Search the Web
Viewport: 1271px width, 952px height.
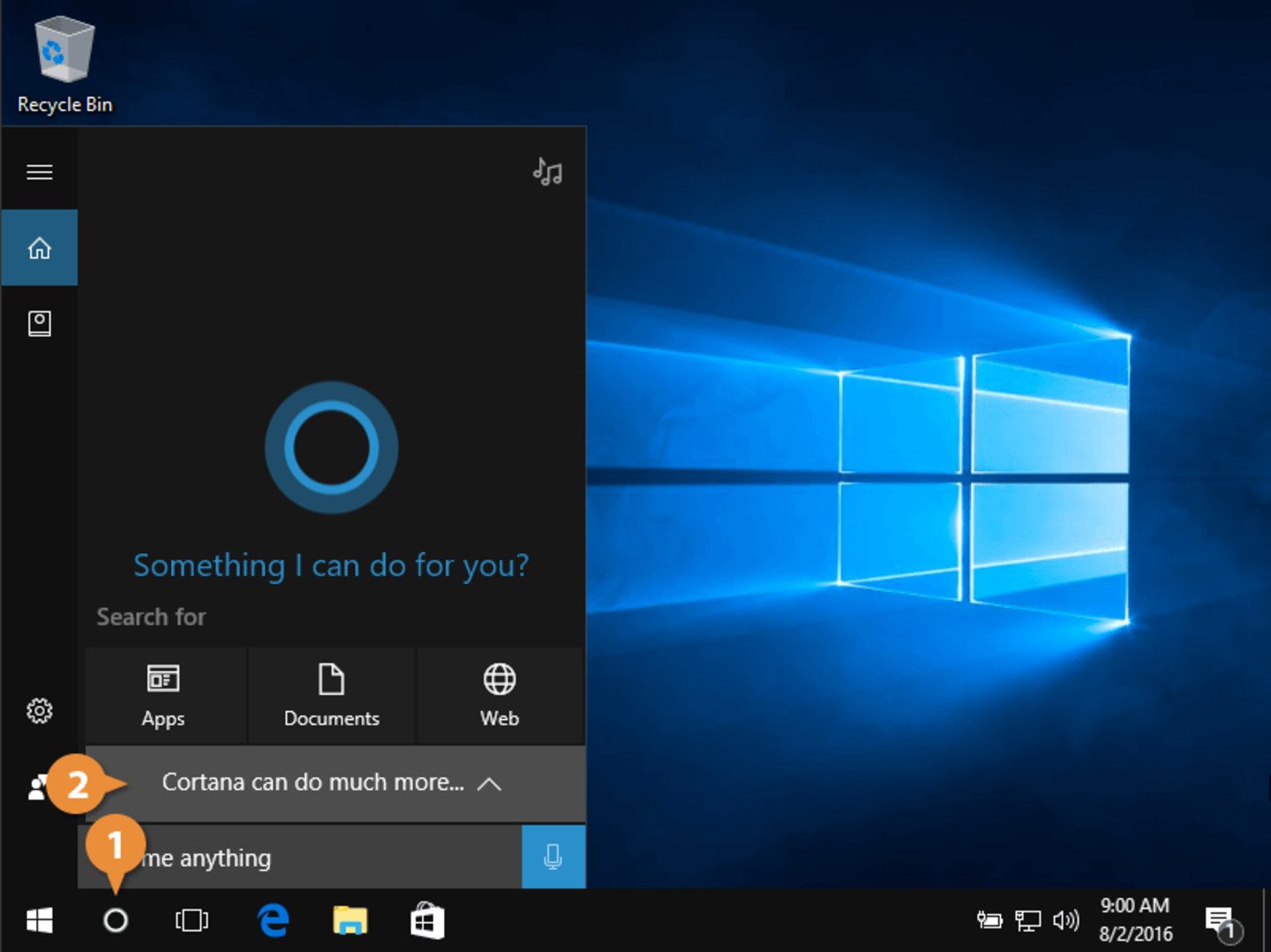click(x=500, y=695)
